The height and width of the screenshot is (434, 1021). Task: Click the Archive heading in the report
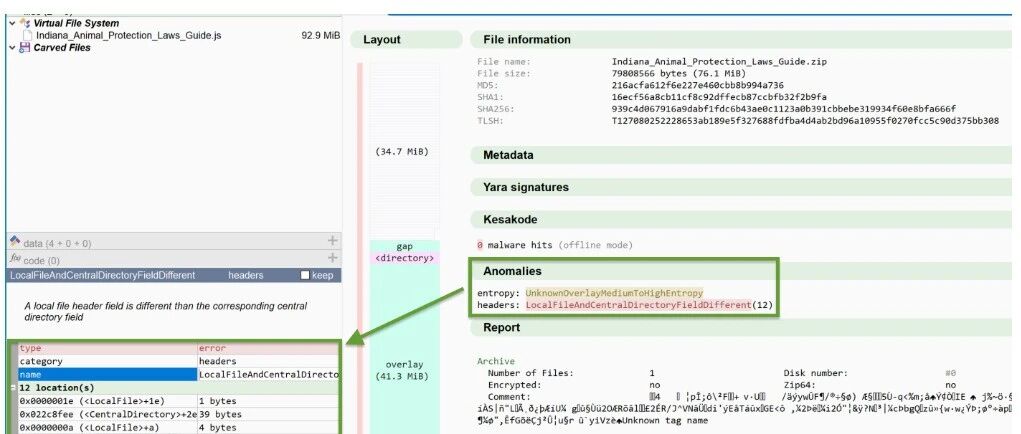(496, 361)
